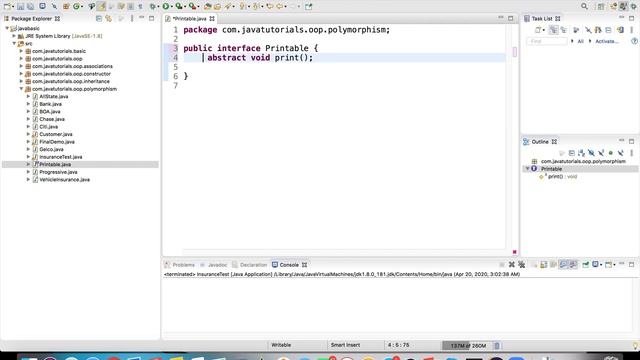Expand com.javatutorials.basic package
Screen dimensions: 640x360
pos(21,51)
